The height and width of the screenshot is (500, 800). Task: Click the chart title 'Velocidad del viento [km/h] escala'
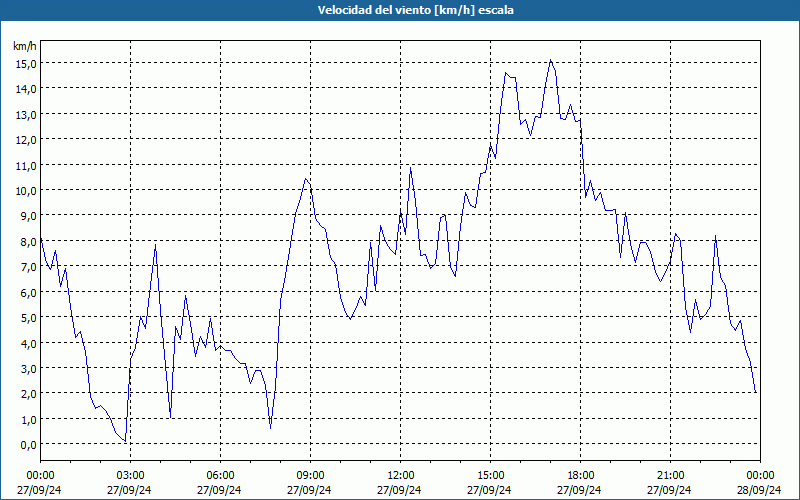[x=415, y=10]
